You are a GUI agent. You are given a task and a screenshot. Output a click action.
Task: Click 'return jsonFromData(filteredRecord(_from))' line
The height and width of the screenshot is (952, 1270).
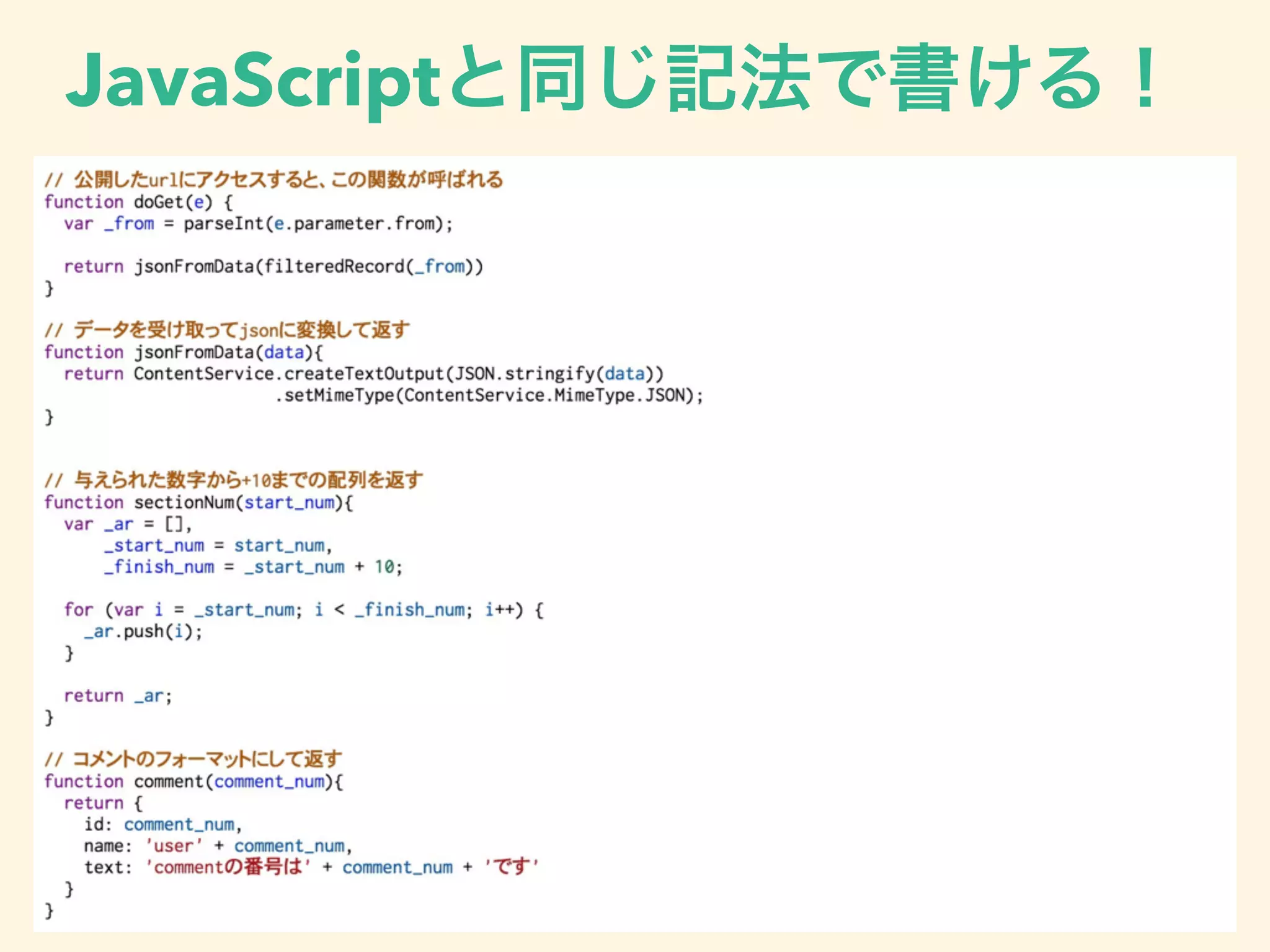tap(273, 267)
